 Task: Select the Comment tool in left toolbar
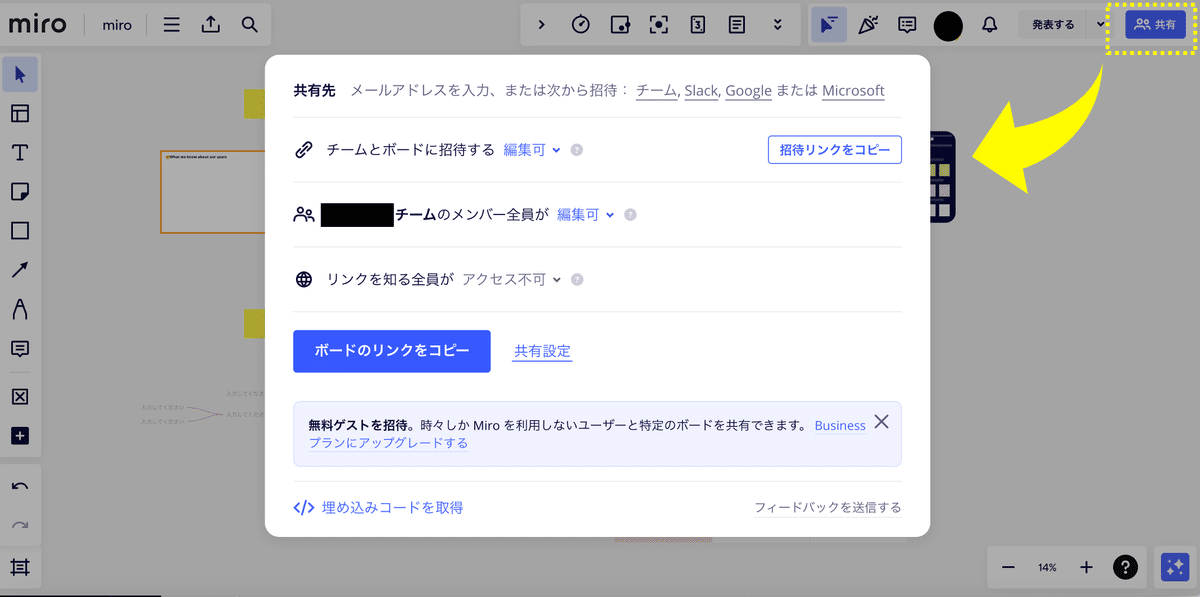(x=20, y=348)
